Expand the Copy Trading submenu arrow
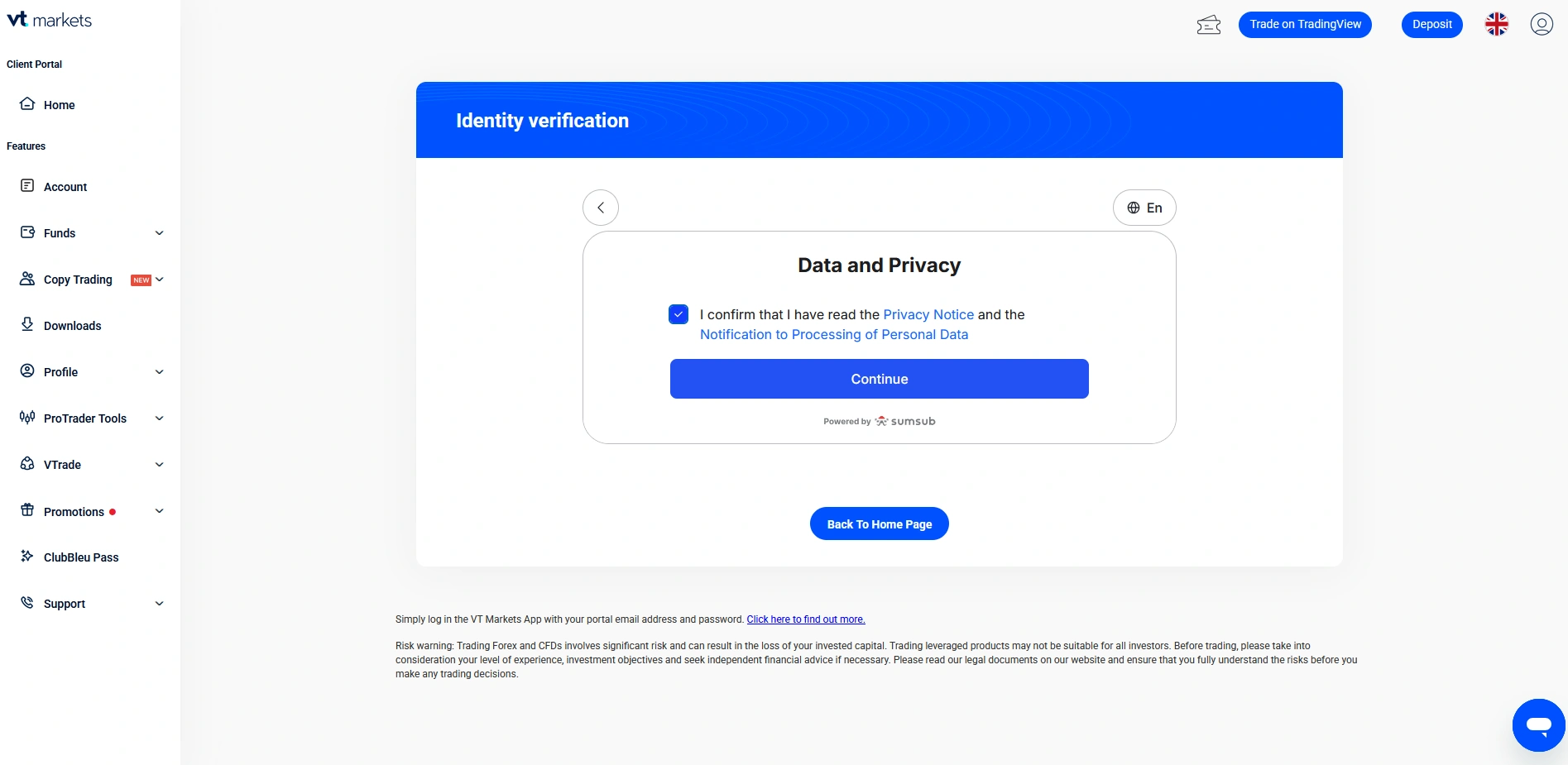 click(x=160, y=280)
